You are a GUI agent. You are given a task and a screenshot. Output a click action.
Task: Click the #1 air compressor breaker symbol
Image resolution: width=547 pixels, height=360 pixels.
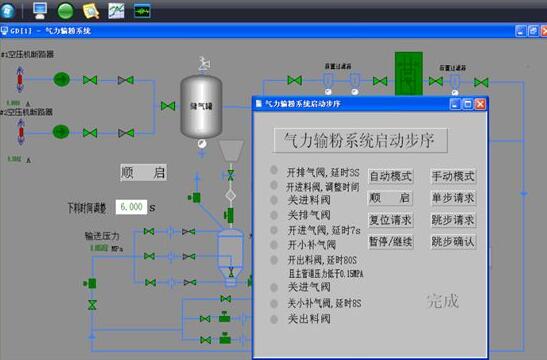tap(20, 80)
